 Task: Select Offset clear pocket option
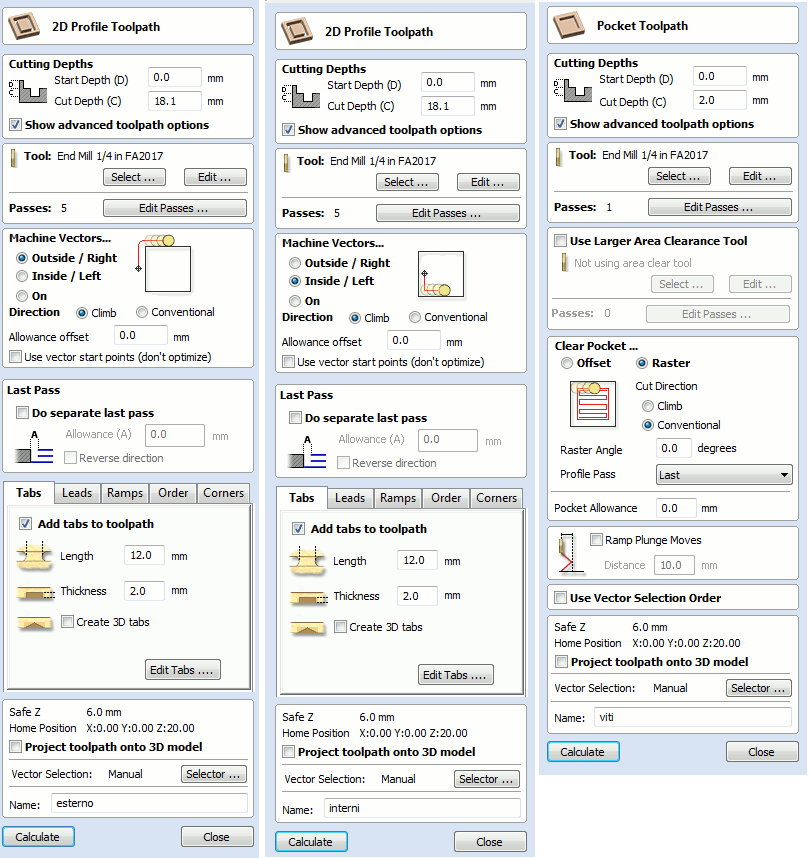(567, 363)
